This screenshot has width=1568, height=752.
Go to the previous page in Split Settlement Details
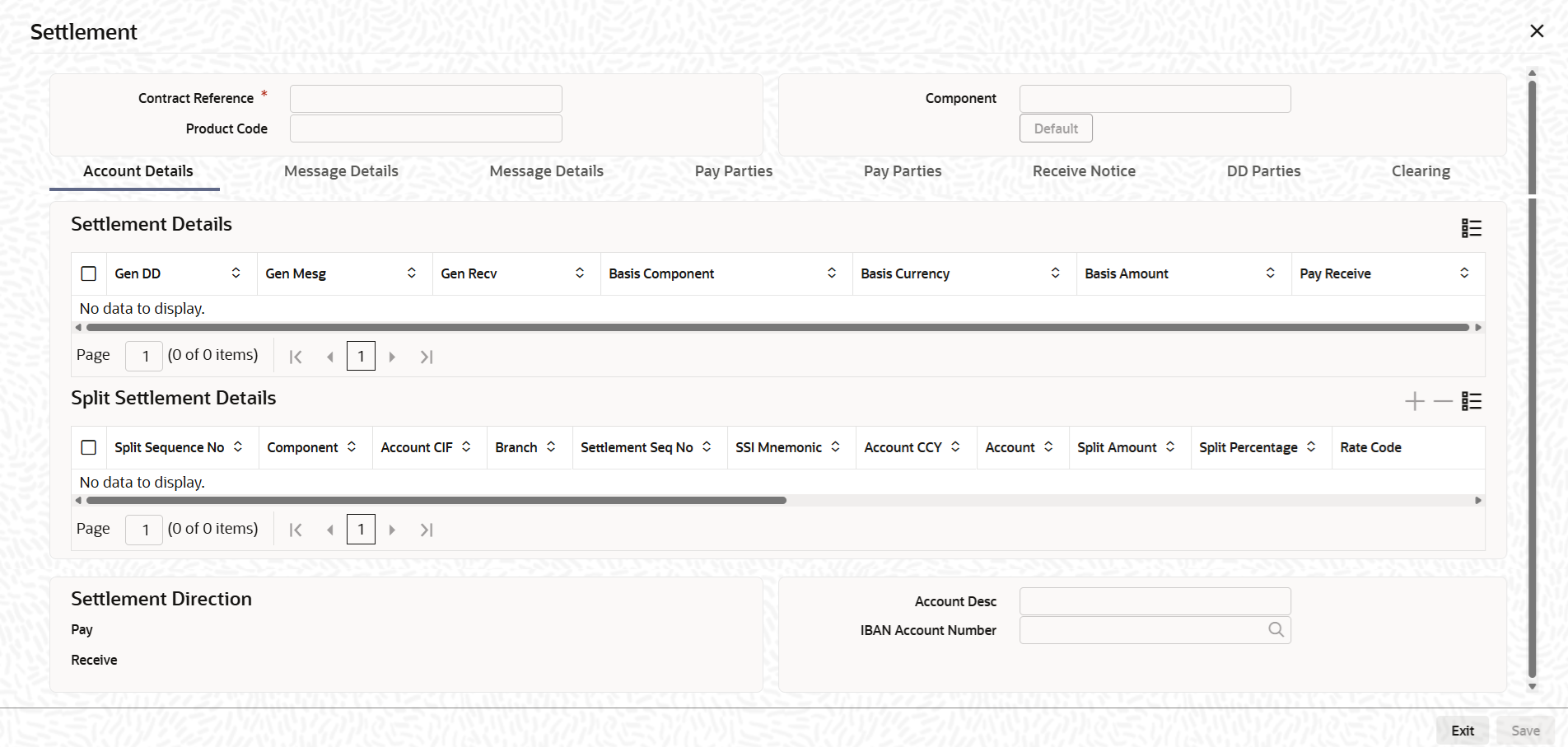coord(330,530)
